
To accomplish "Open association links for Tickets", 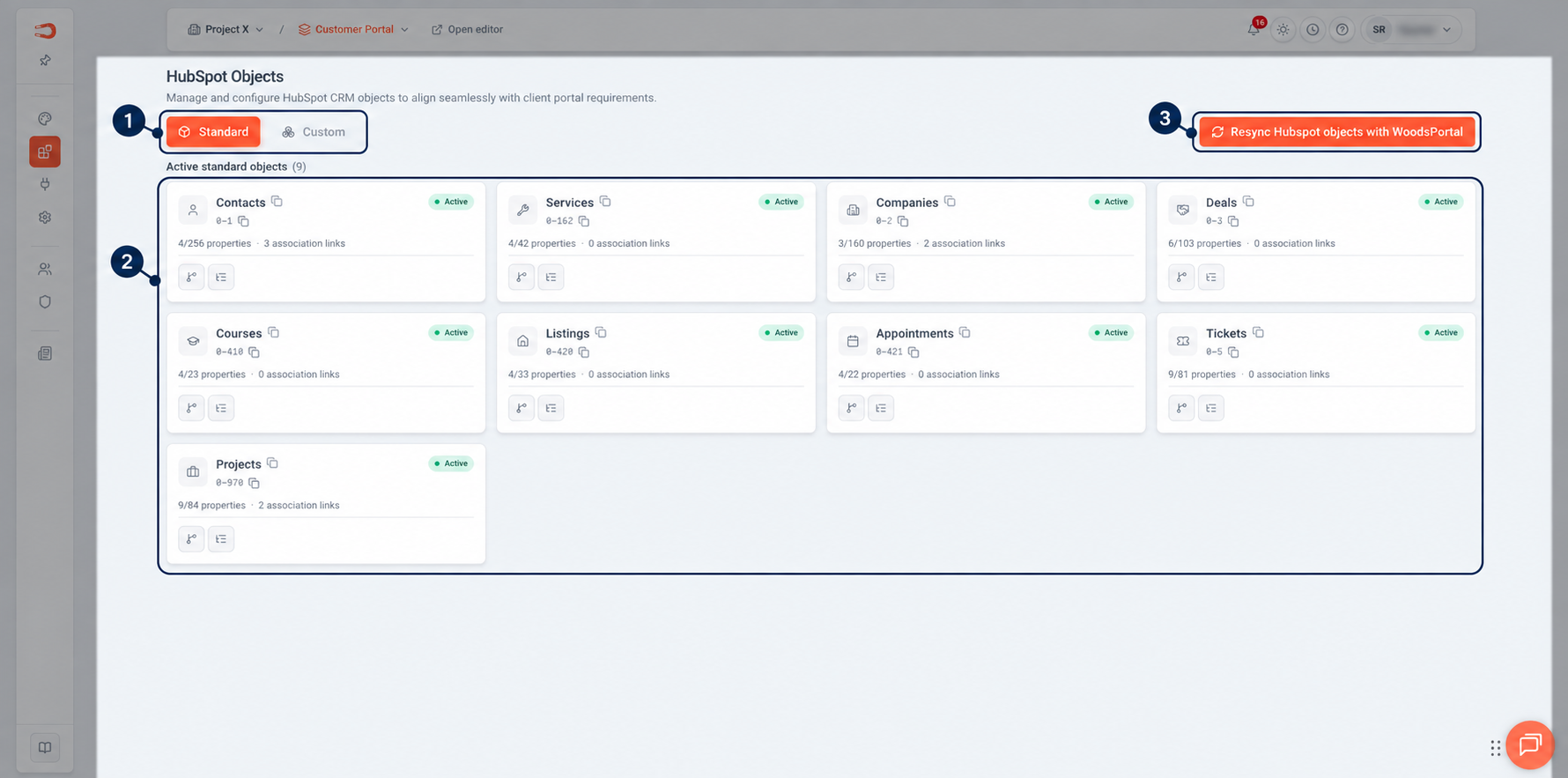I will point(1181,408).
